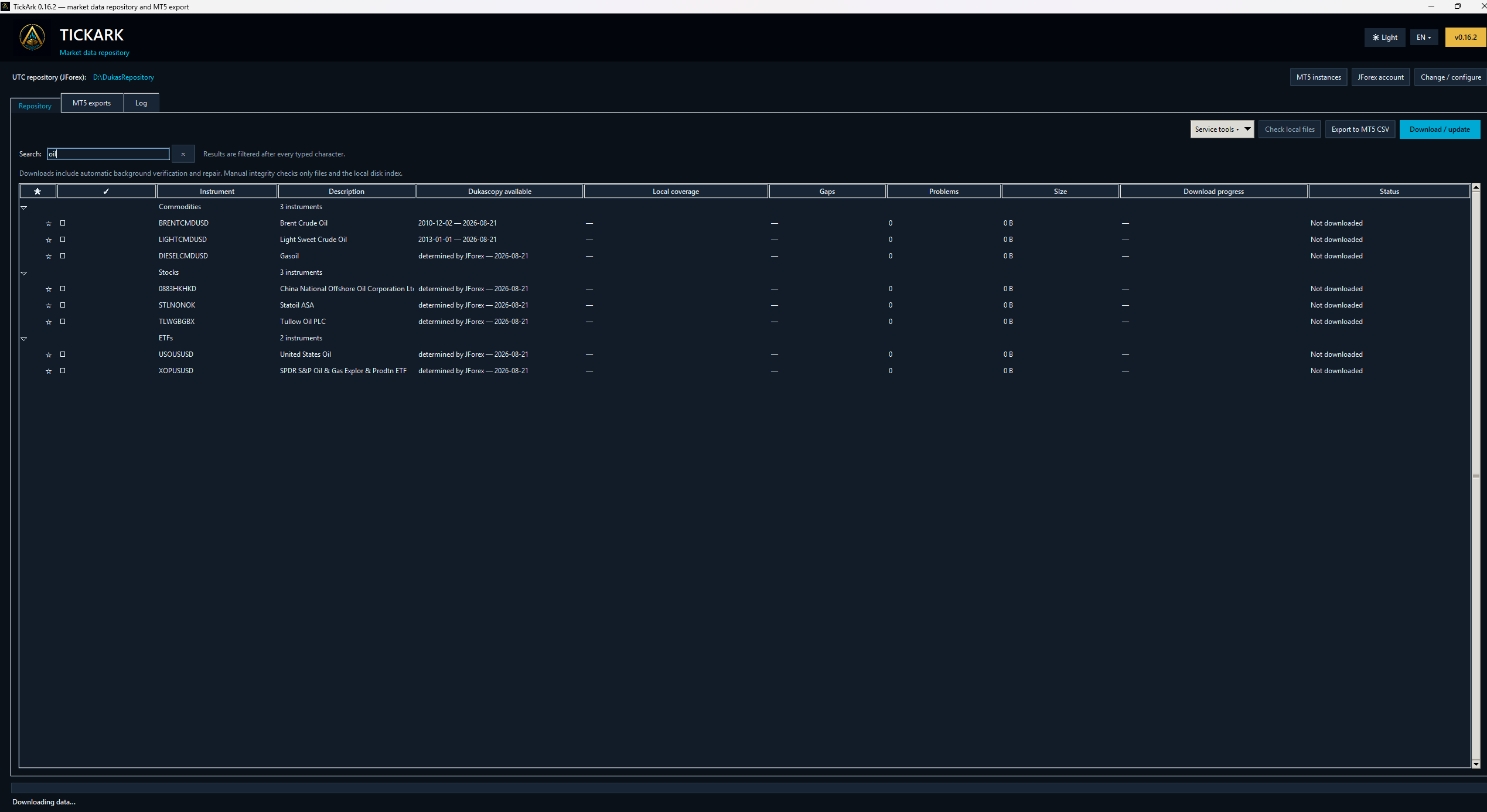Select the Repository tab
This screenshot has height=812, width=1487.
[x=35, y=106]
